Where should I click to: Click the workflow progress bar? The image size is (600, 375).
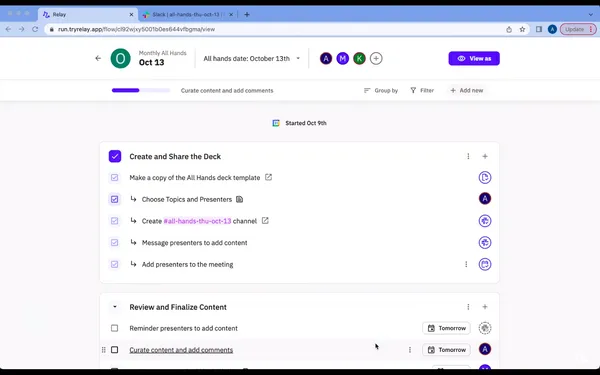(x=141, y=90)
